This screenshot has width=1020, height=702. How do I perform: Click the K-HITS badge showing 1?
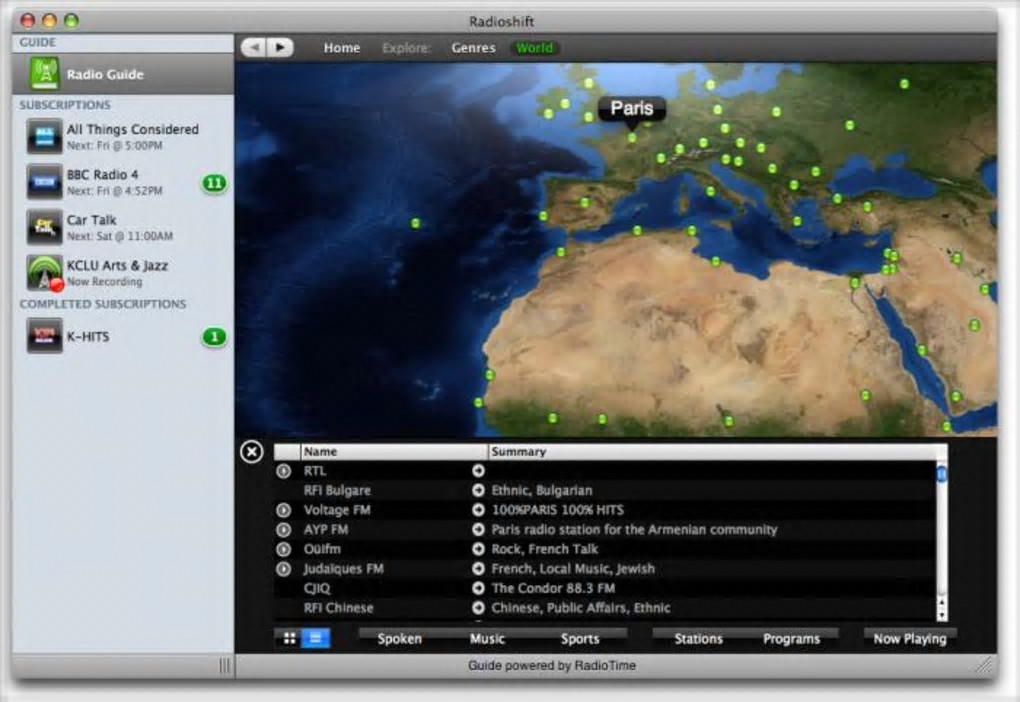coord(214,337)
